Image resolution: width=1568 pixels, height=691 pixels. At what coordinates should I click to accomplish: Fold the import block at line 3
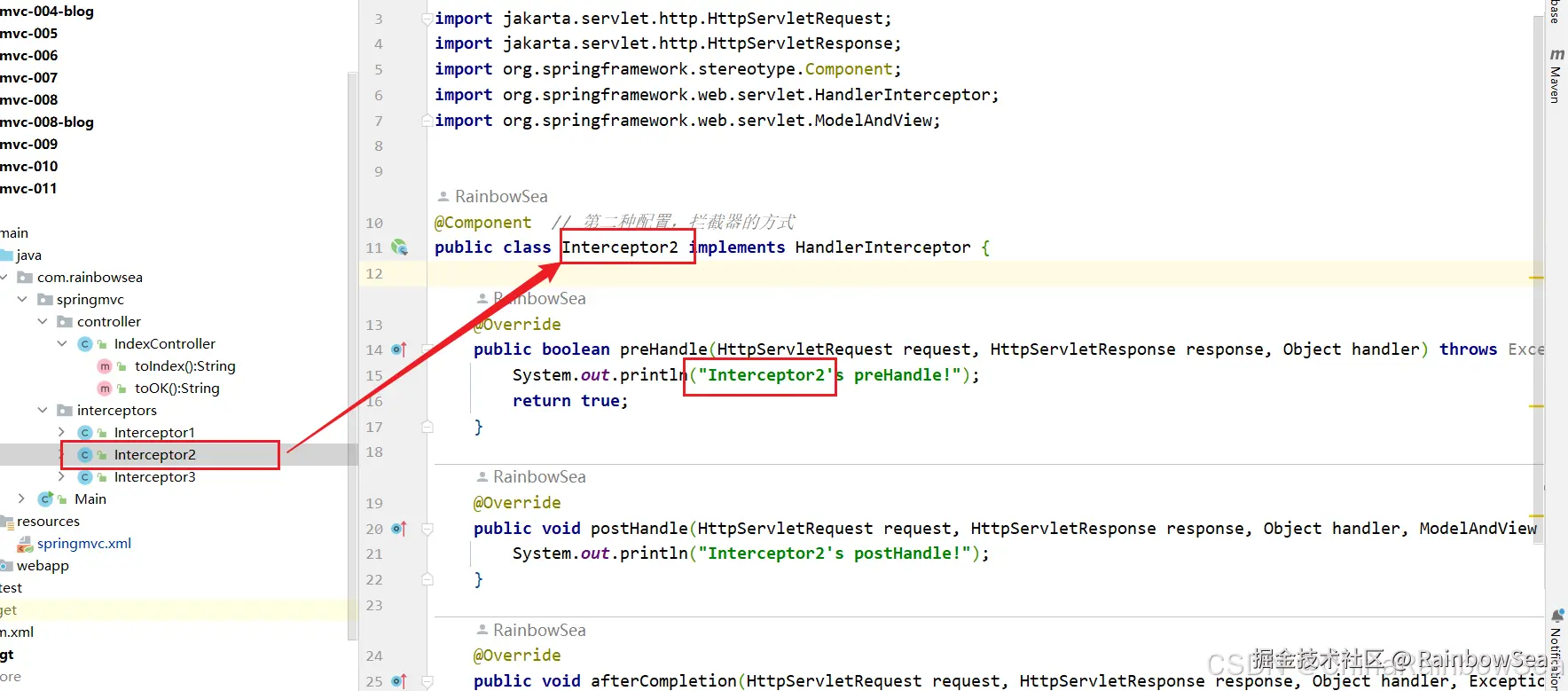[427, 19]
